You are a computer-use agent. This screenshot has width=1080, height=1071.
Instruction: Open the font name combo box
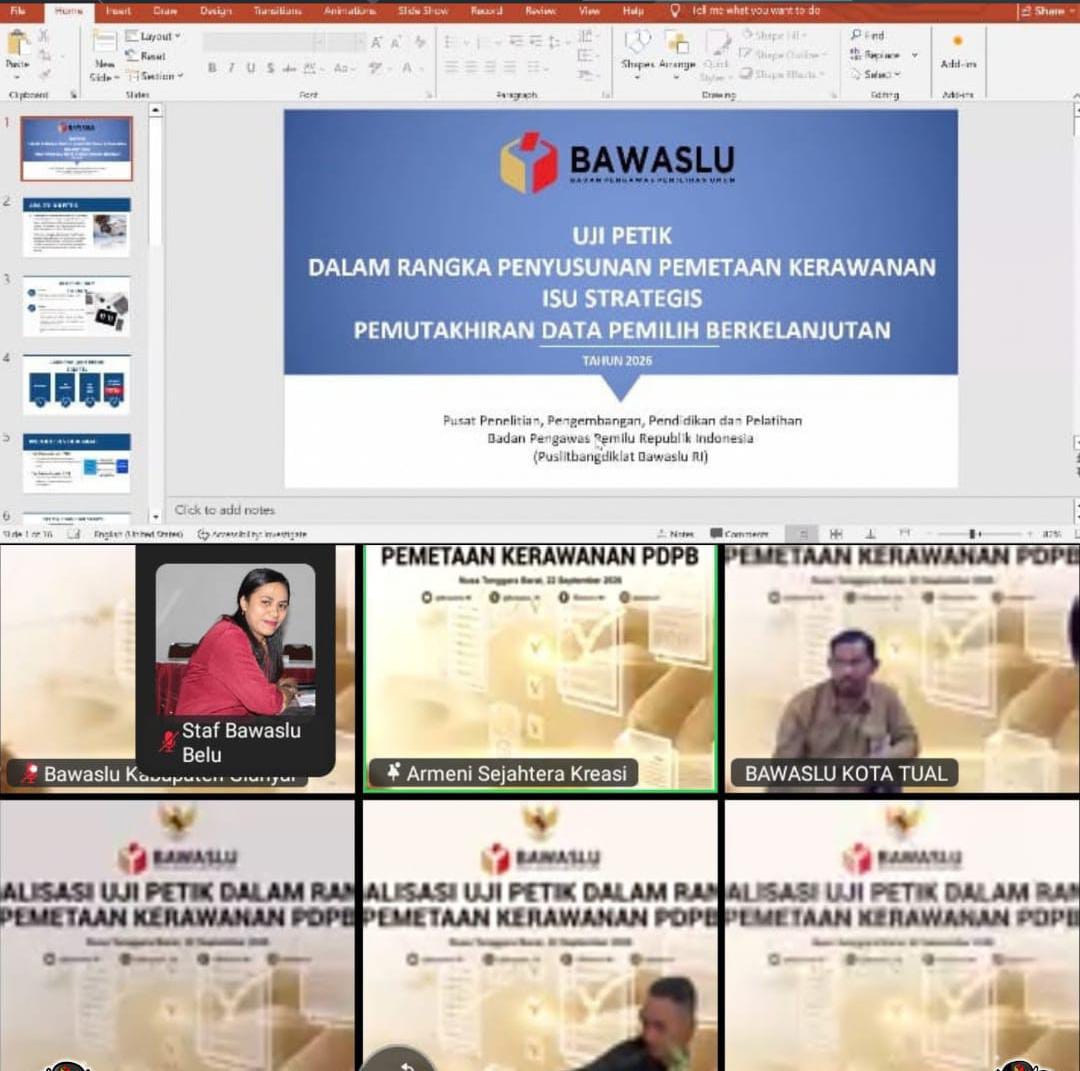tap(263, 43)
